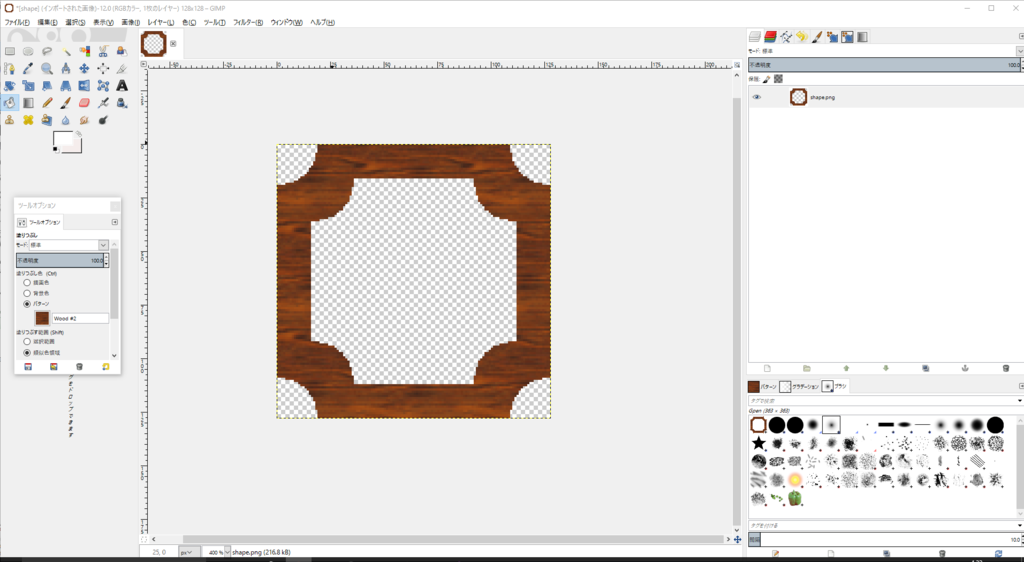Click delete tool preset trash icon
Image resolution: width=1024 pixels, height=562 pixels.
[80, 367]
